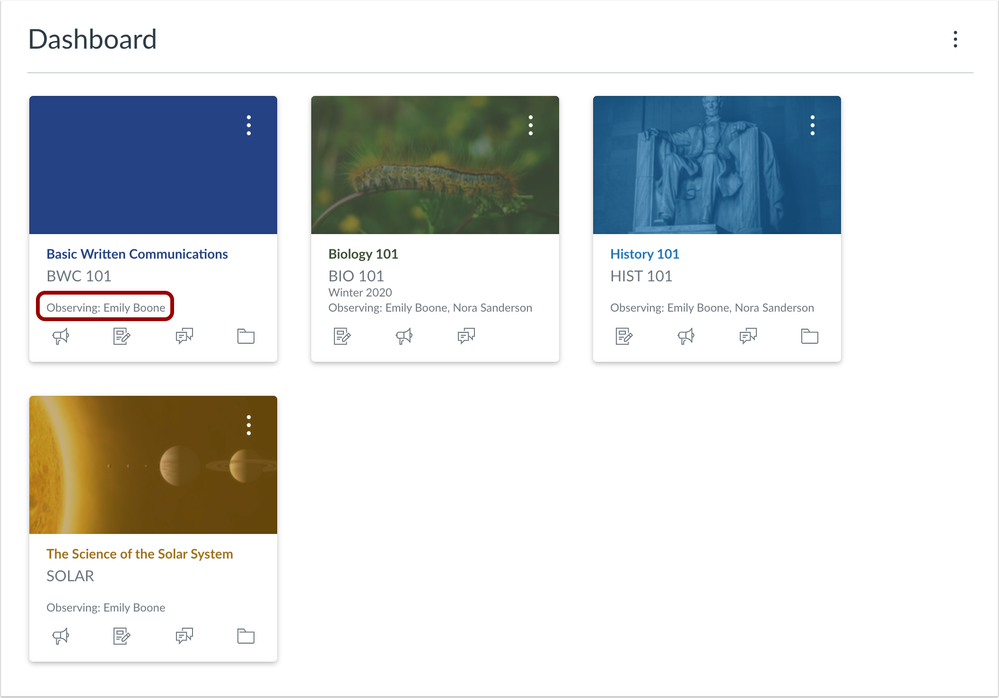Open the History 101 course link
This screenshot has height=698, width=999.
644,254
